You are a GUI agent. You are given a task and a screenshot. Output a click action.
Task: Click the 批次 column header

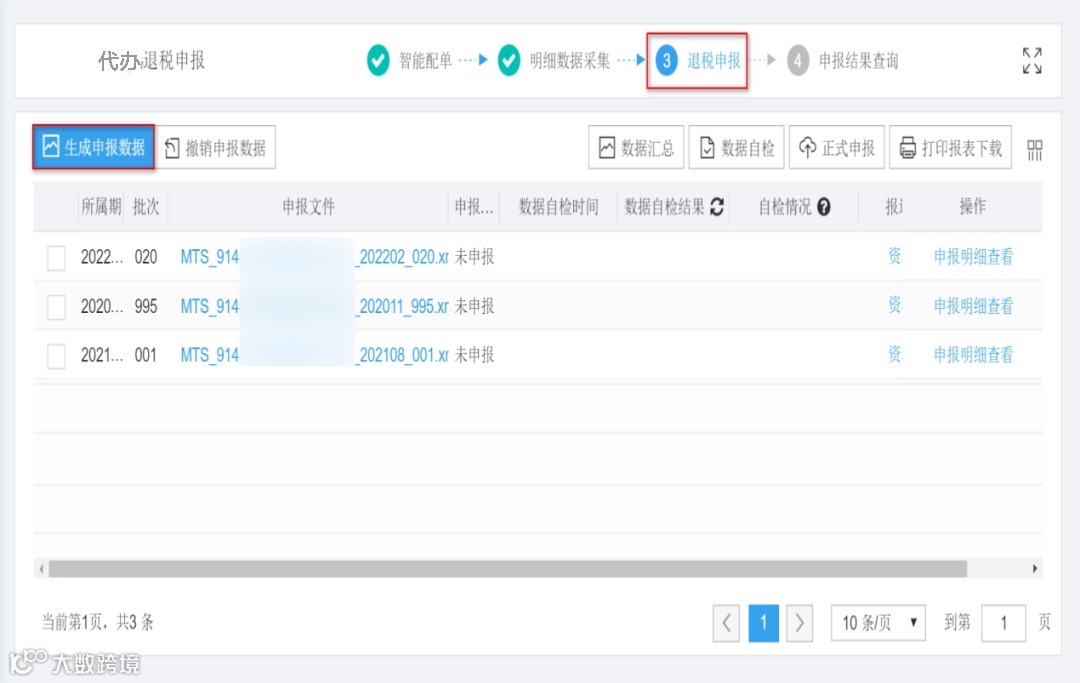coord(146,207)
